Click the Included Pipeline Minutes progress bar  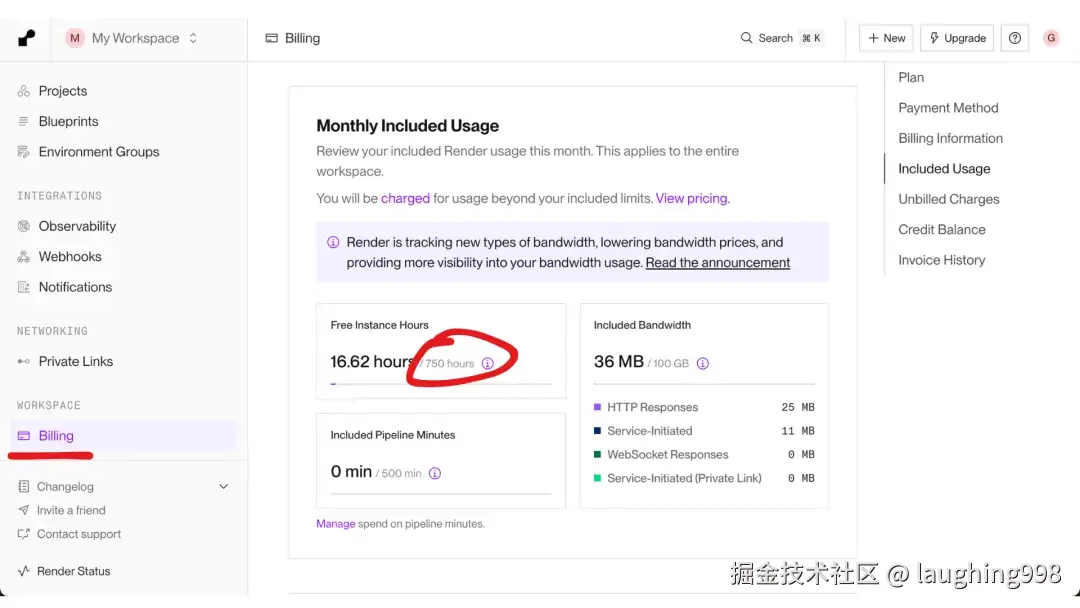(x=441, y=494)
